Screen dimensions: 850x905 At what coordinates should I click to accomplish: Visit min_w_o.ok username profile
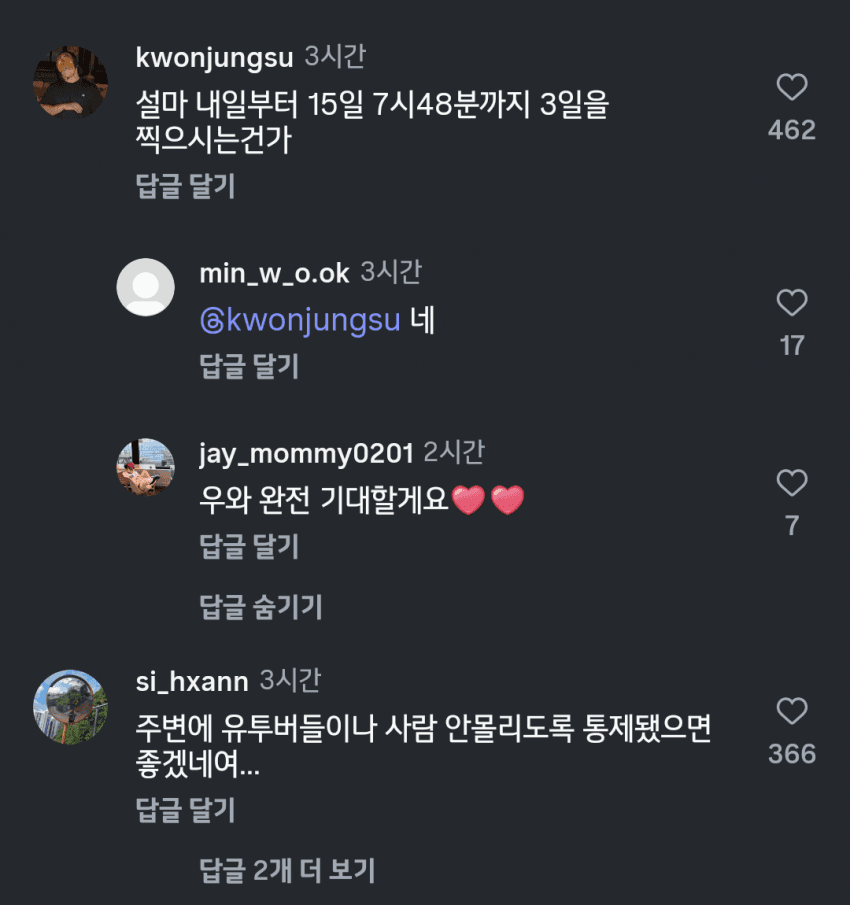pyautogui.click(x=274, y=272)
